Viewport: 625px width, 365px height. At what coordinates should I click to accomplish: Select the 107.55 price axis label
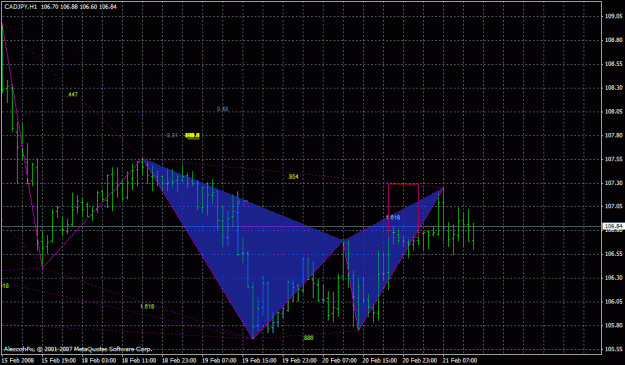[x=613, y=159]
